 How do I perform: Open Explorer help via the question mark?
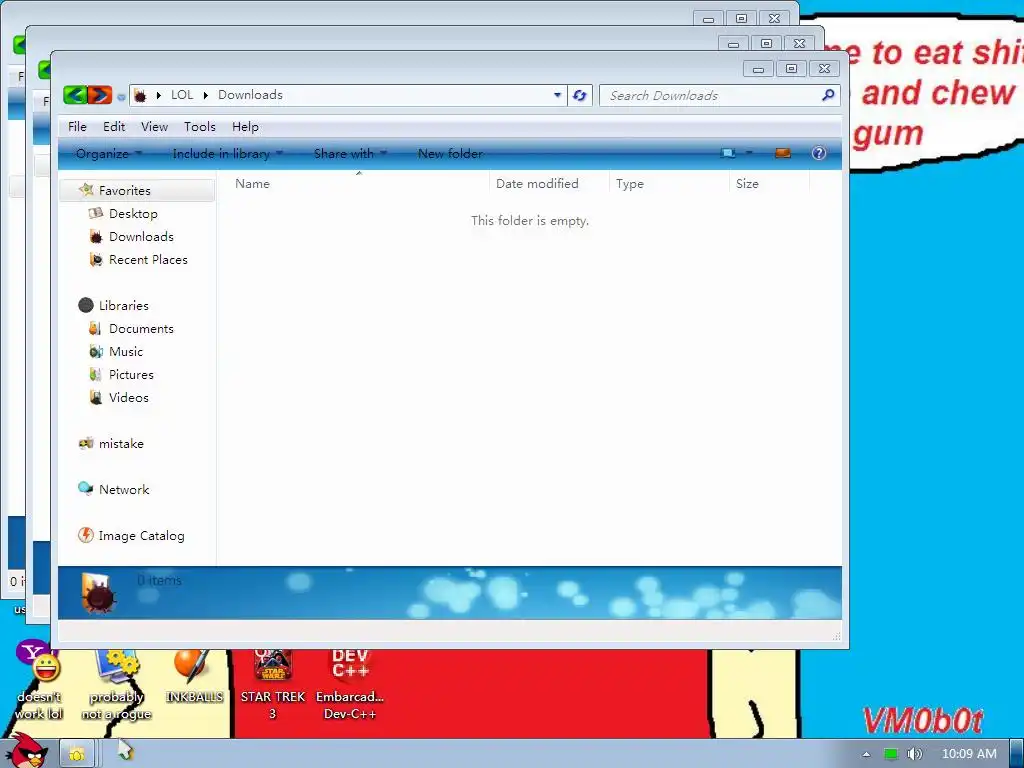pos(818,153)
